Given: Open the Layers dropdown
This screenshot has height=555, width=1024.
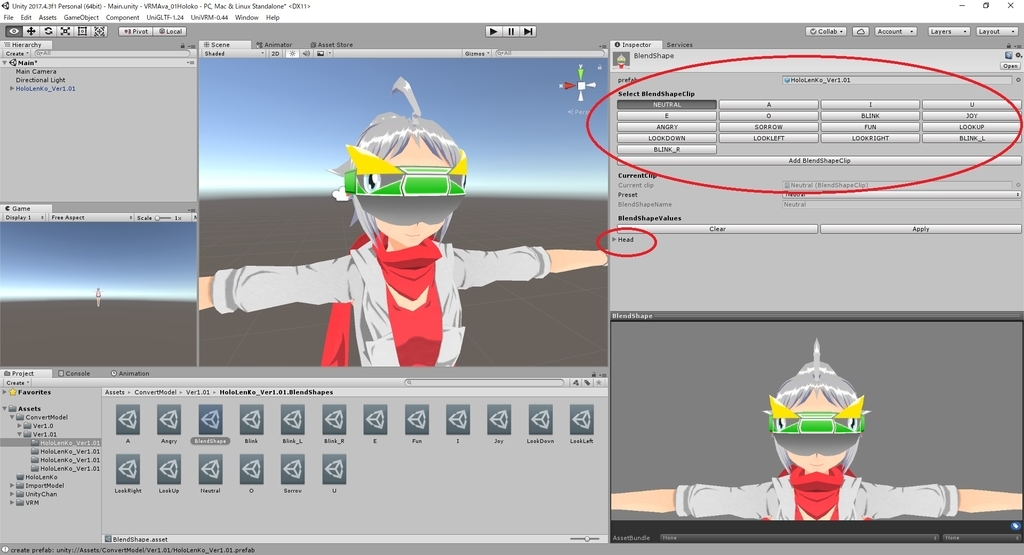Looking at the screenshot, I should tap(947, 31).
